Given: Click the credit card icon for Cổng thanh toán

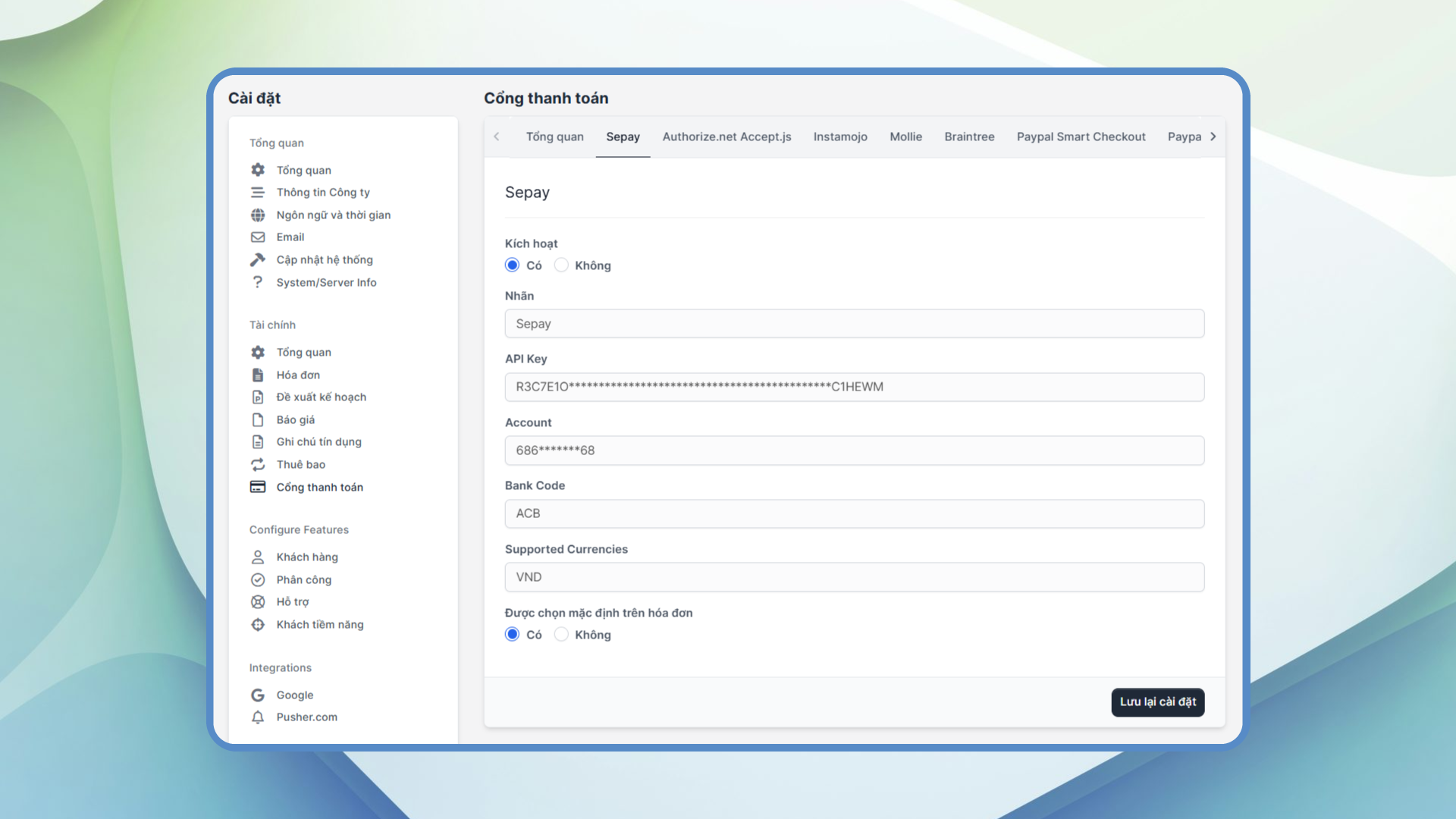Looking at the screenshot, I should (258, 487).
